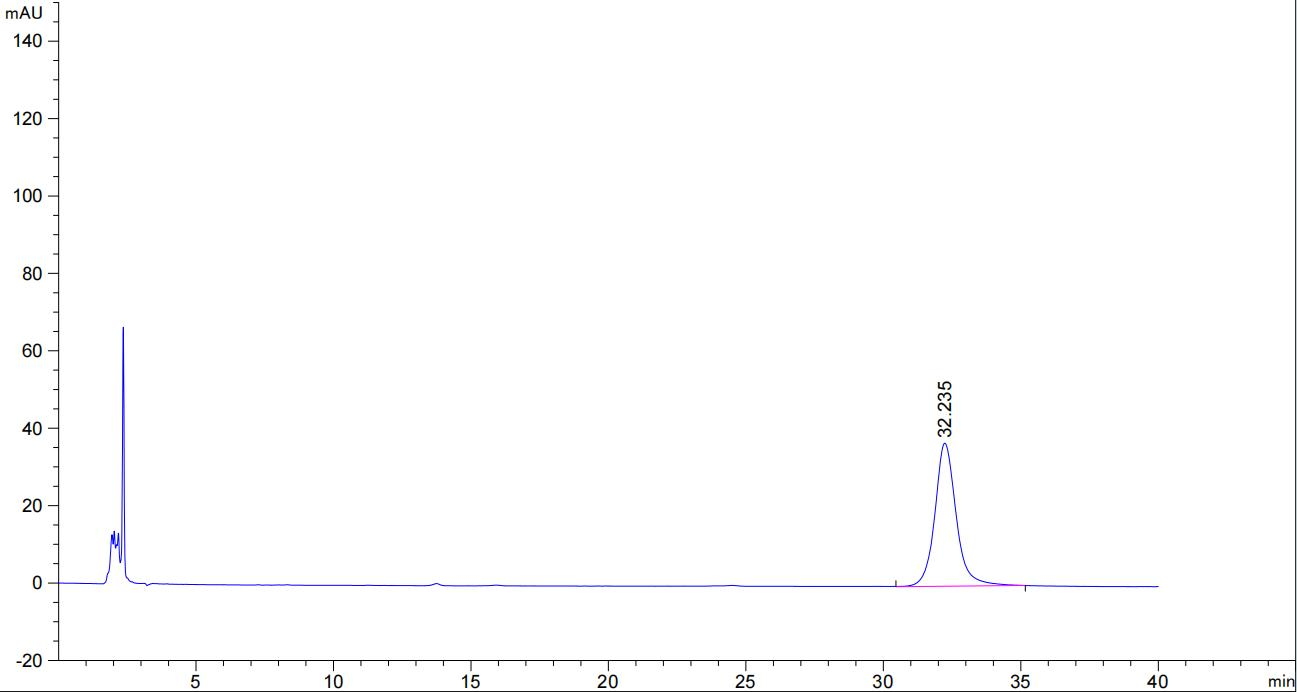This screenshot has width=1297, height=692.
Task: Click the tiny bump near 14 minutes
Action: 436,583
